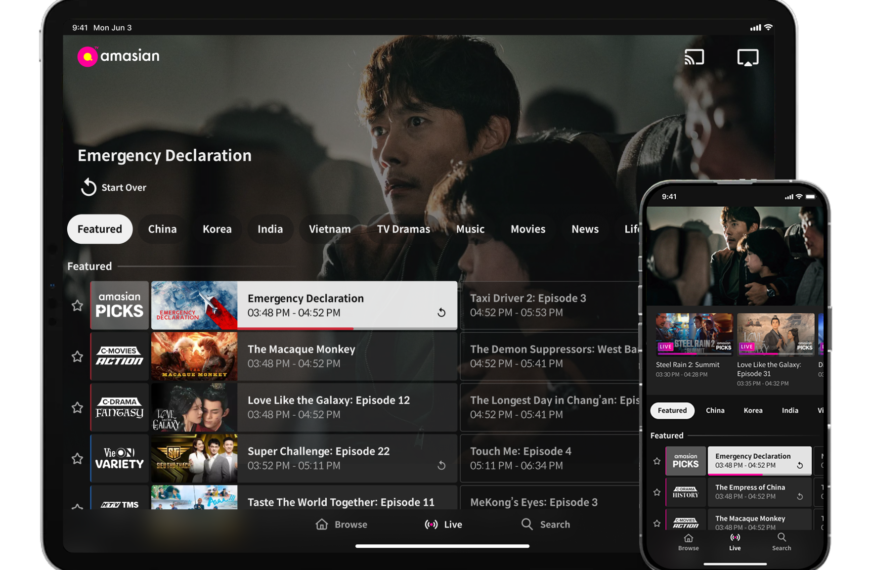Select The Macaque Monkey program on the tablet
The width and height of the screenshot is (870, 570).
point(347,356)
